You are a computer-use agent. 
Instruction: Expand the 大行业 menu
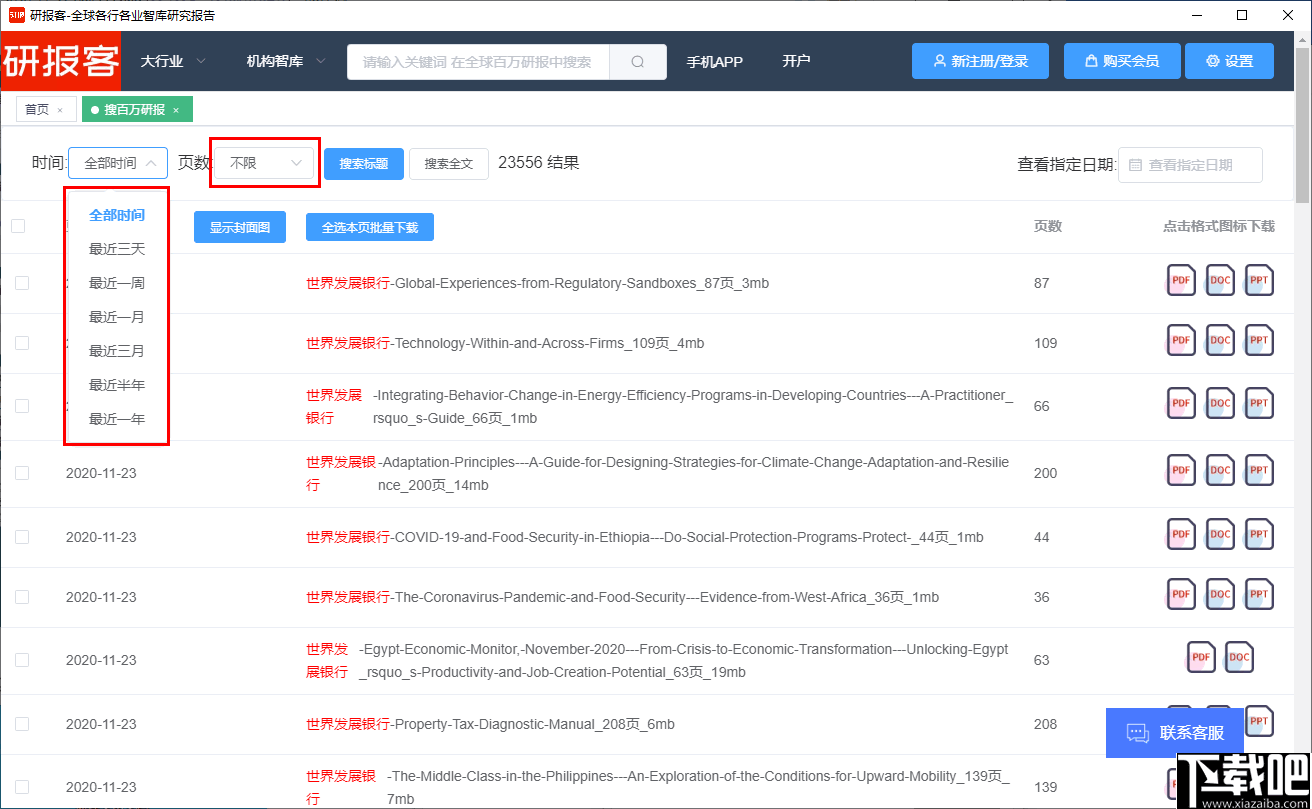173,61
